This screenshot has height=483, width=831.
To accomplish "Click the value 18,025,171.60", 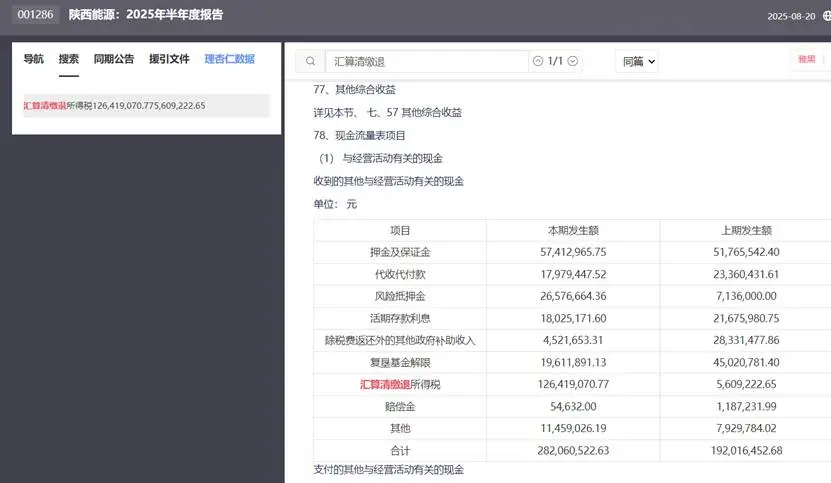I will (573, 319).
